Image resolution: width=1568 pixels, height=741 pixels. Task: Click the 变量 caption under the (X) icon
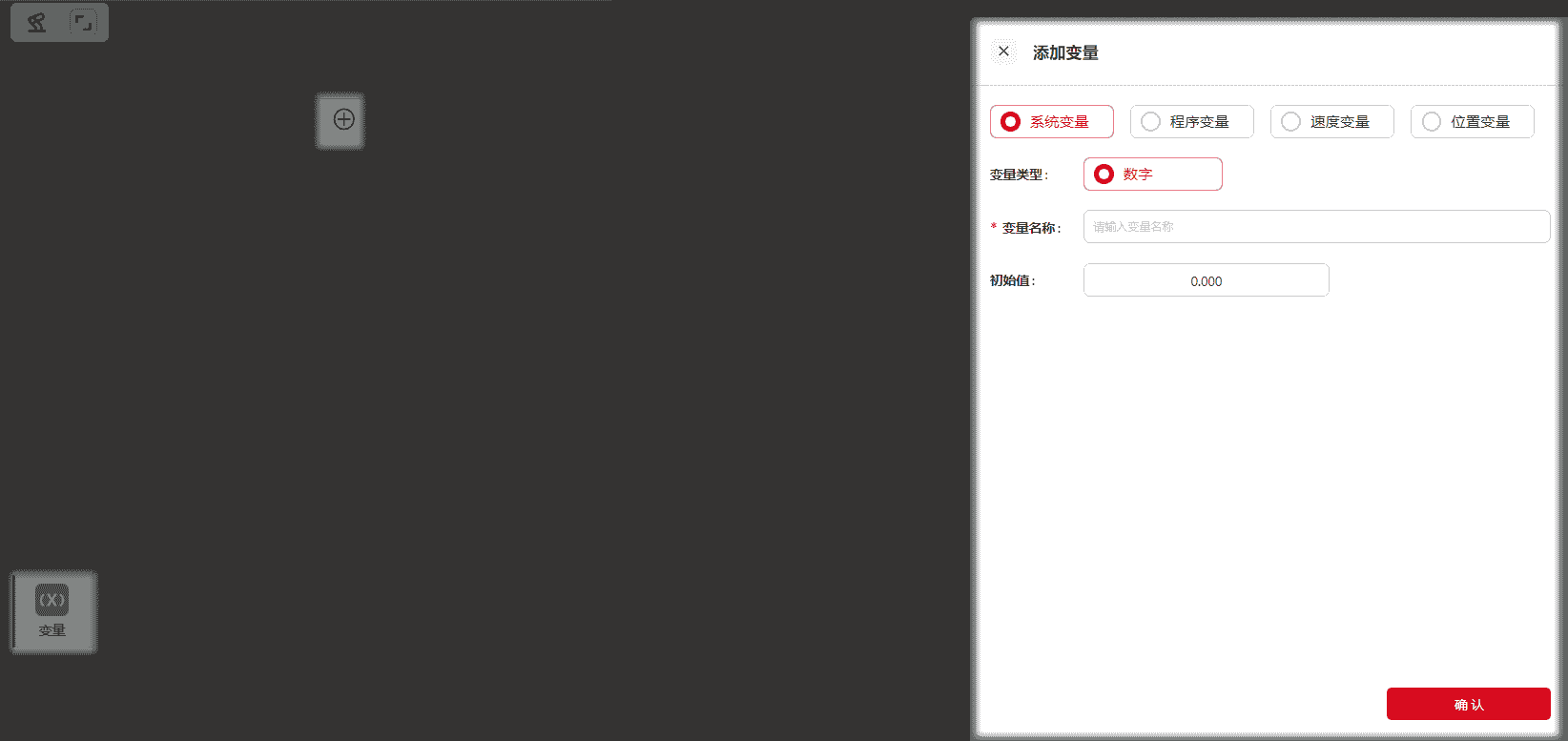coord(52,630)
